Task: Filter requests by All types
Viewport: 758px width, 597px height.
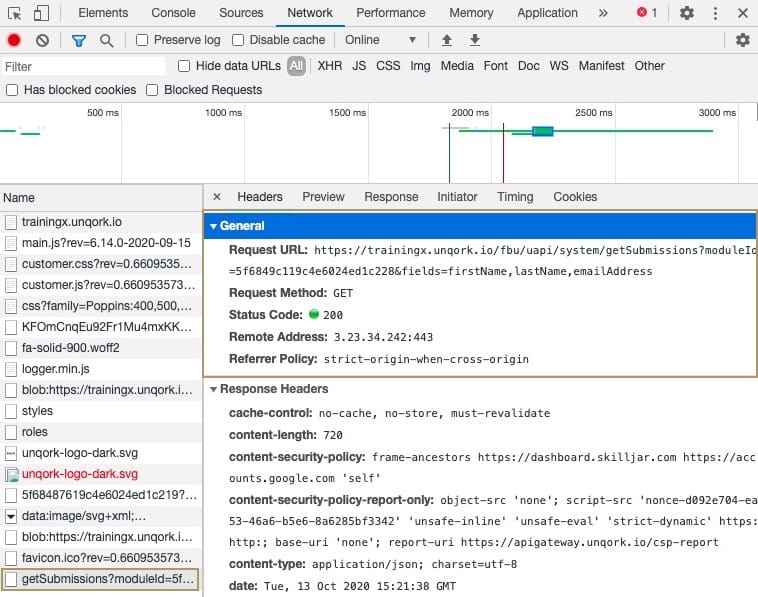Action: [x=296, y=66]
